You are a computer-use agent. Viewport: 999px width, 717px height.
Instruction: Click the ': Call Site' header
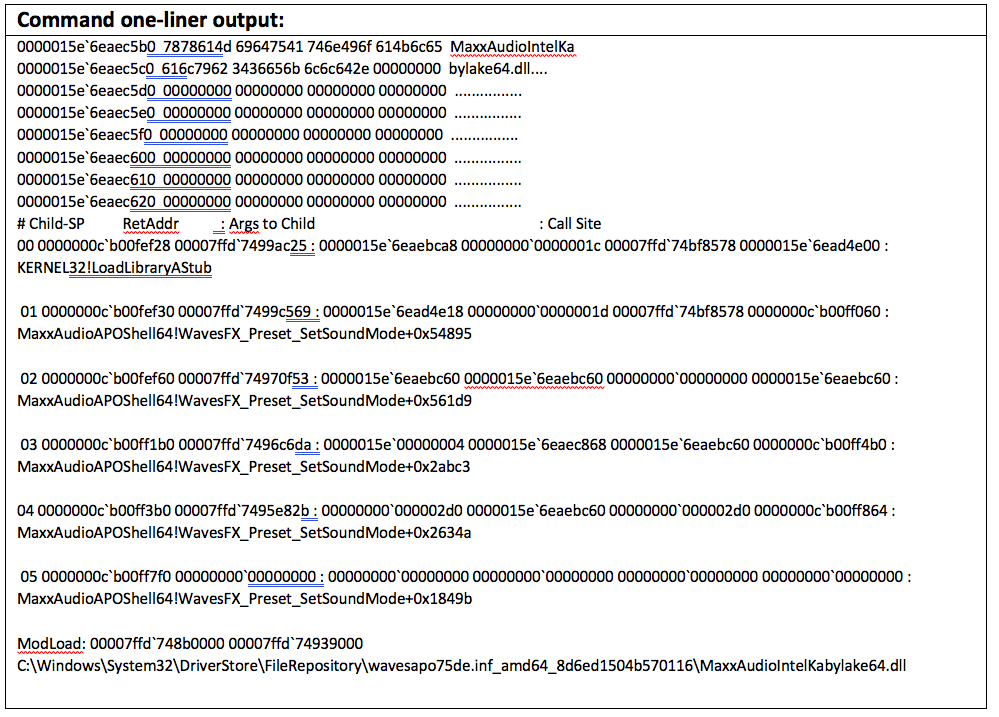coord(570,224)
